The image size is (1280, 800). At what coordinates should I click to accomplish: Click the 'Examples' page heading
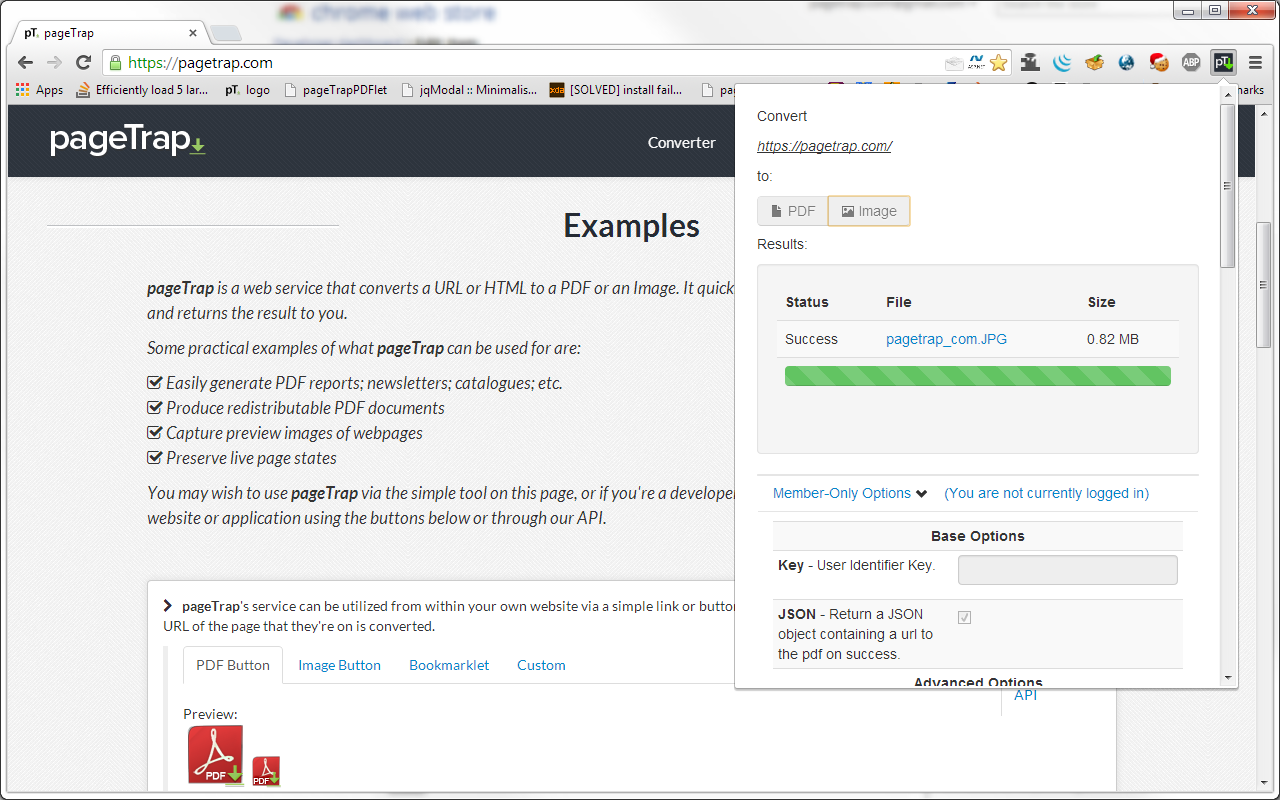pyautogui.click(x=632, y=226)
